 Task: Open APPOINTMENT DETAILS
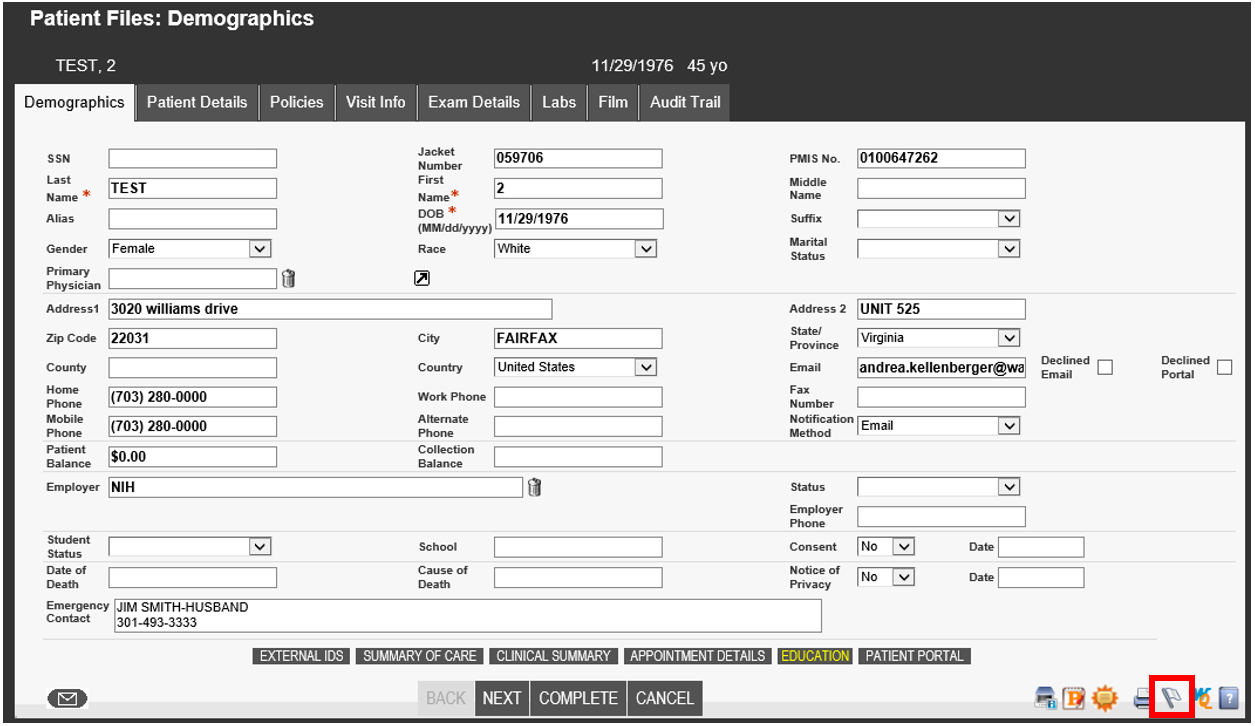pyautogui.click(x=698, y=656)
